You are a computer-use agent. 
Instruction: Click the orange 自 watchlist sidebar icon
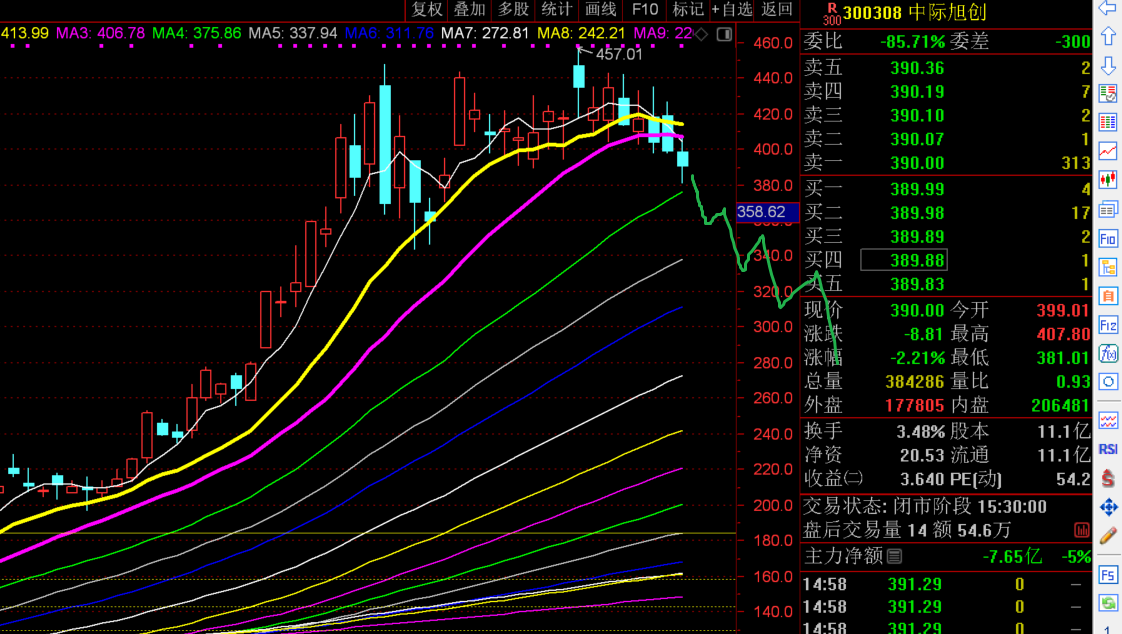[x=1108, y=296]
